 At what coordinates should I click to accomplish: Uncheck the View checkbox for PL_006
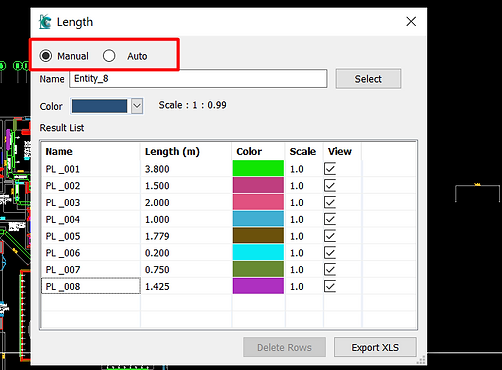tap(330, 253)
